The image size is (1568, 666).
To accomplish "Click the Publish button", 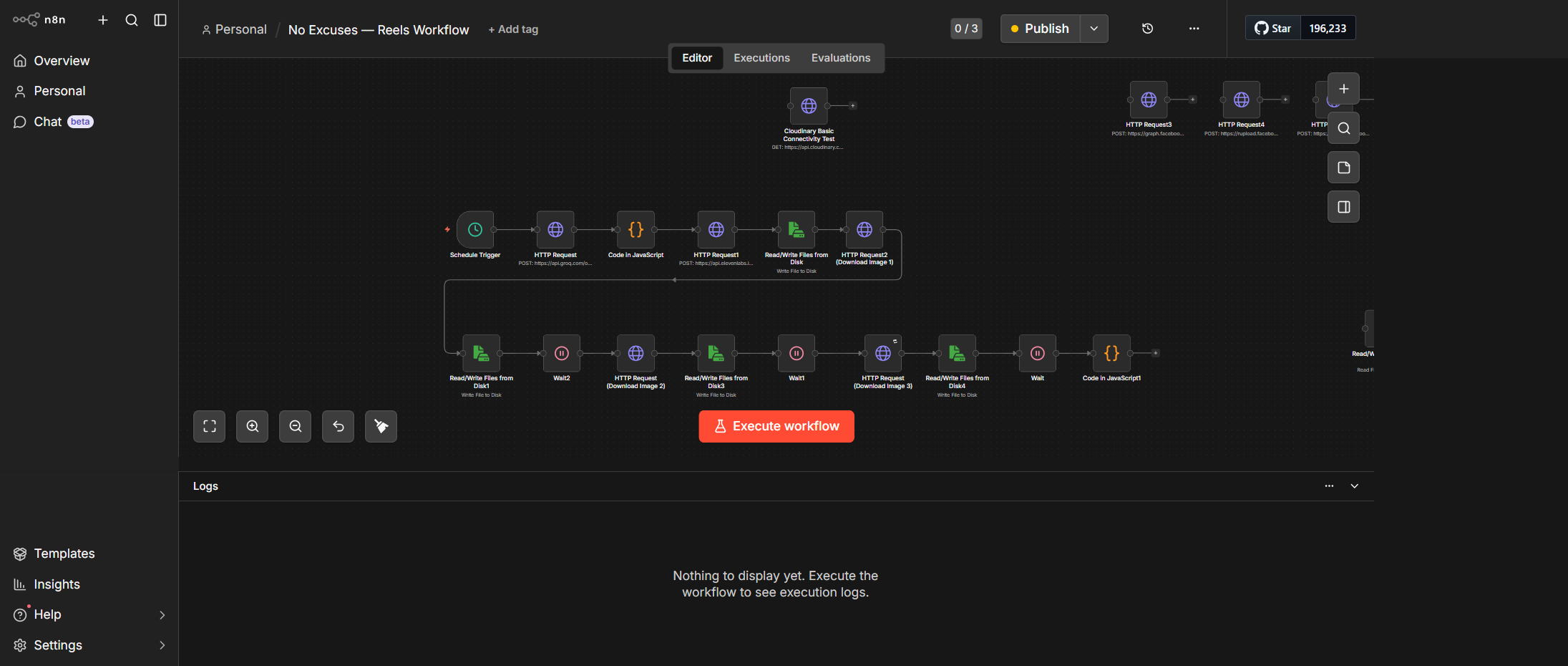I will coord(1040,29).
